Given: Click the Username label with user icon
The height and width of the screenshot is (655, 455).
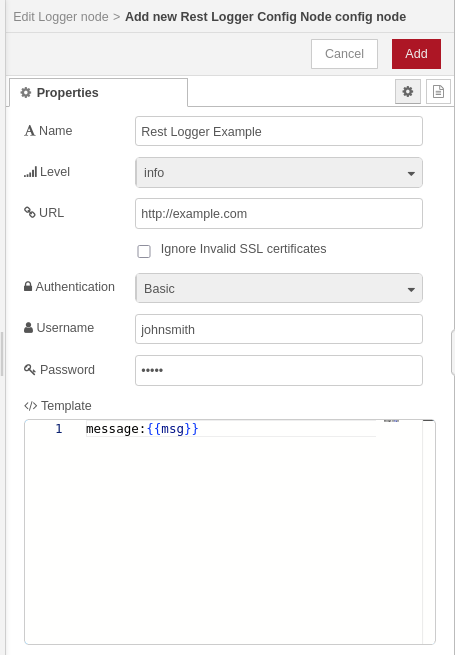Looking at the screenshot, I should tap(59, 328).
